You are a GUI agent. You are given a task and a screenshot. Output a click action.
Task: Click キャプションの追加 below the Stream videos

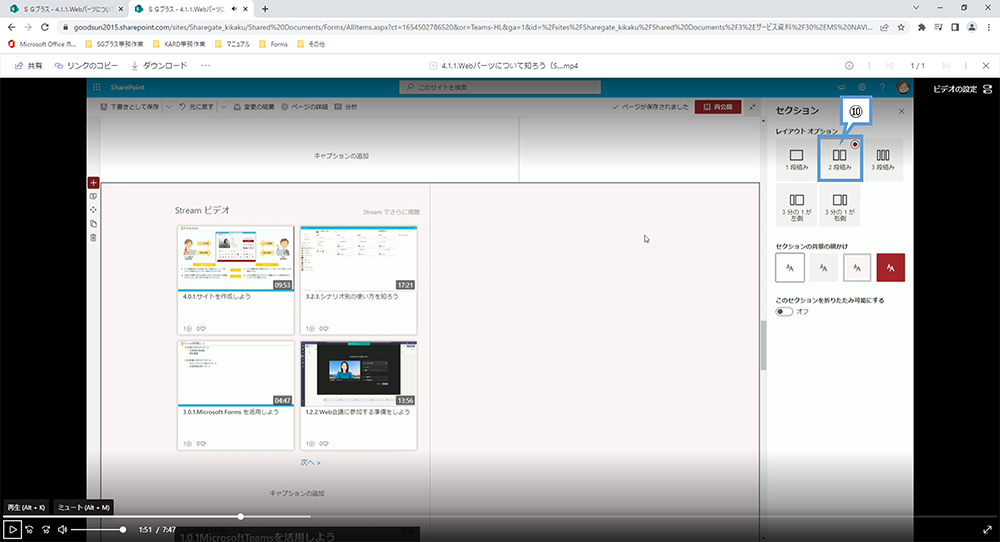coord(297,494)
